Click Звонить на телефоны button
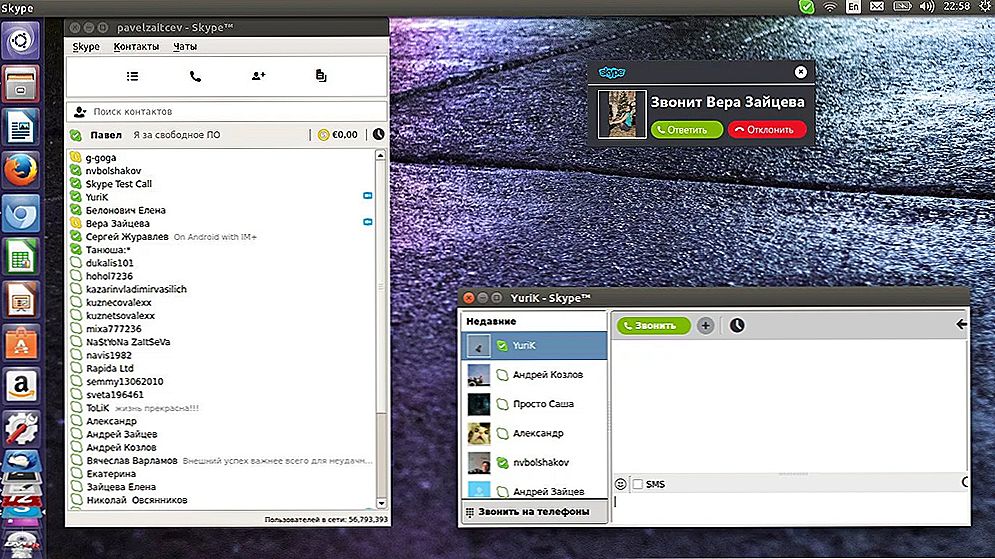Image resolution: width=995 pixels, height=559 pixels. pos(534,512)
